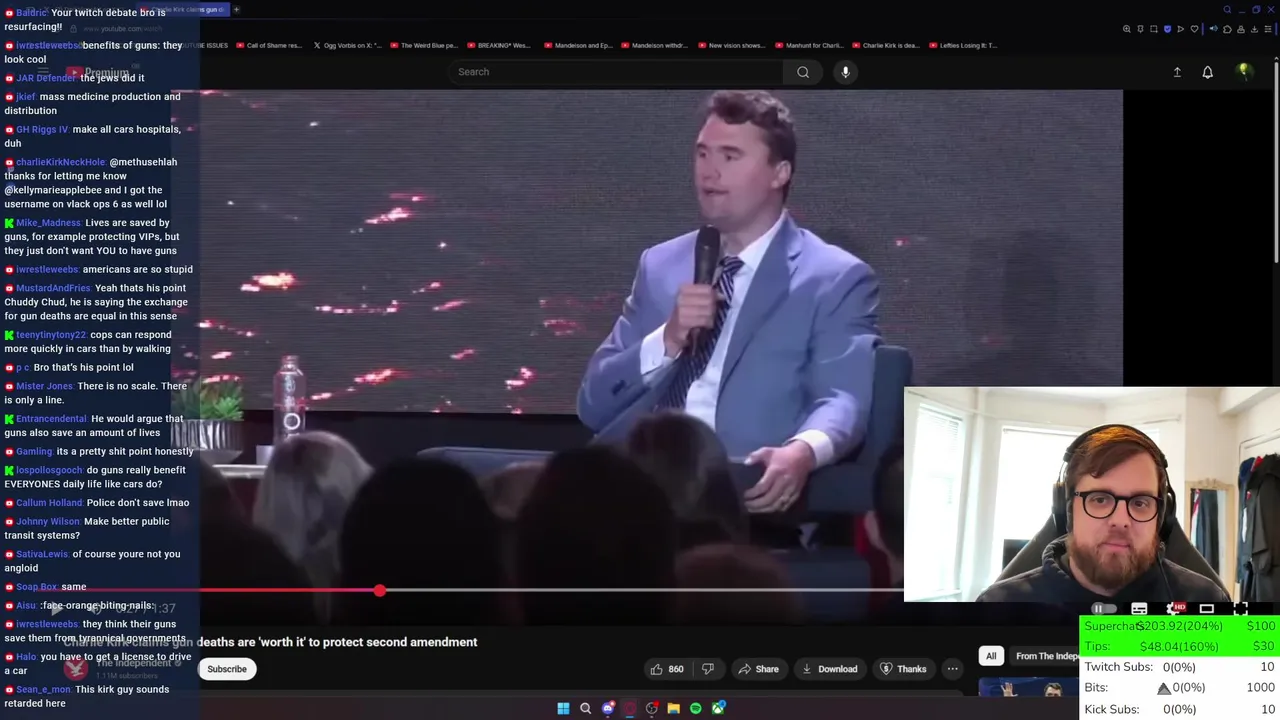Open YouTube notifications bell
Image resolution: width=1280 pixels, height=720 pixels.
(1207, 72)
